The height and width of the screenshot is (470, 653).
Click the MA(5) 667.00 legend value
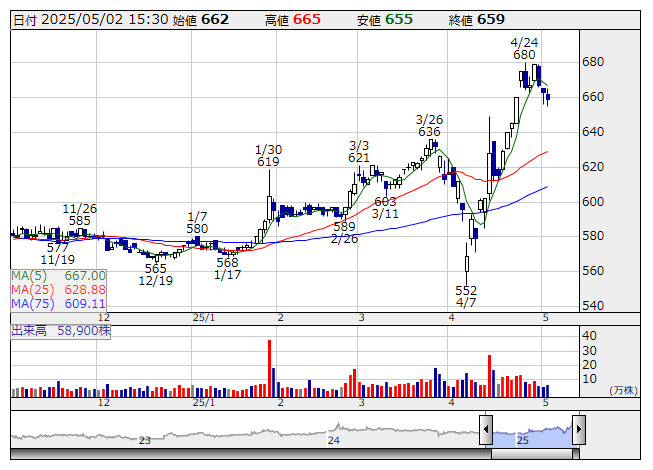(x=58, y=276)
